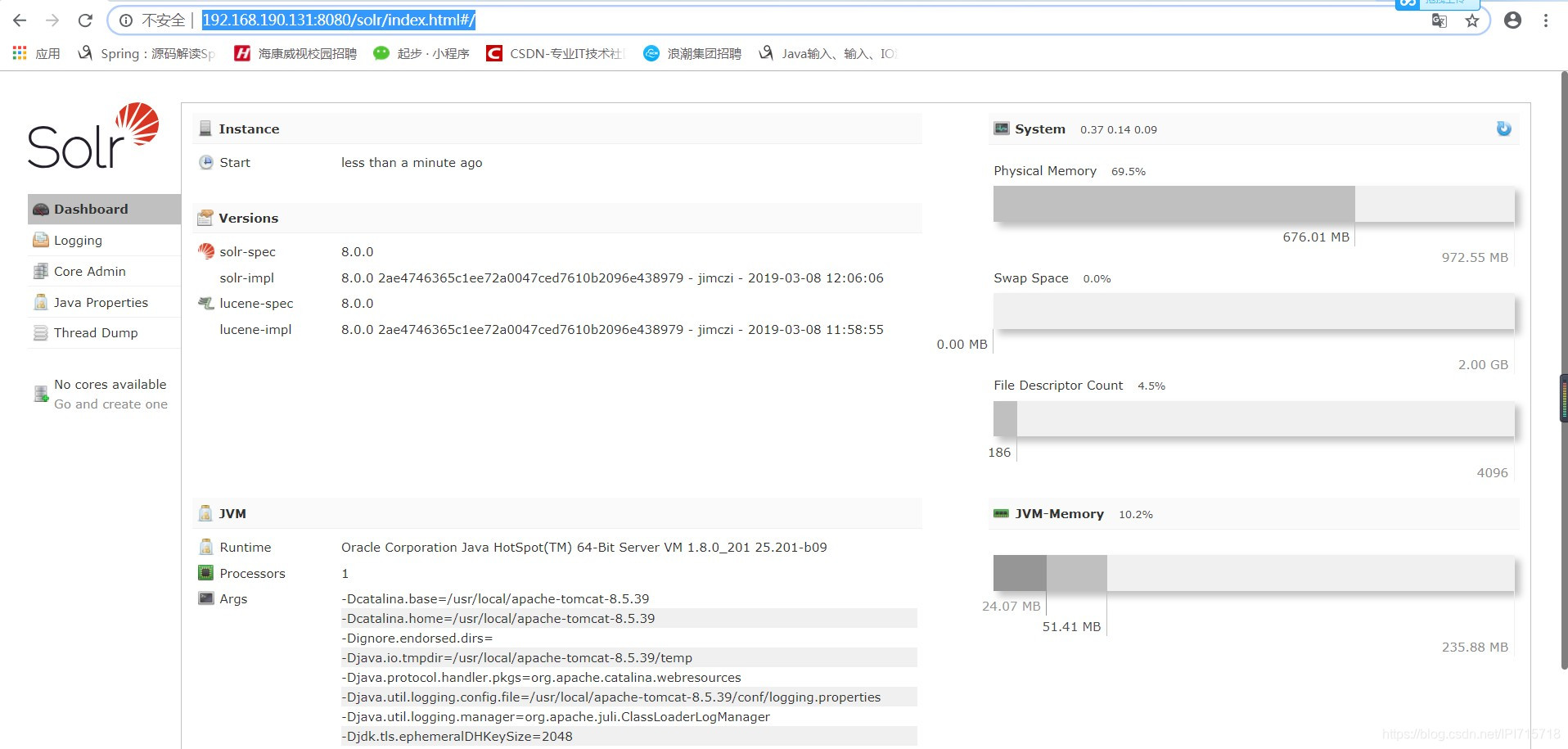
Task: Click the -Djdk.tls.ephemeralDHKeySize=2048 row
Action: (x=629, y=736)
